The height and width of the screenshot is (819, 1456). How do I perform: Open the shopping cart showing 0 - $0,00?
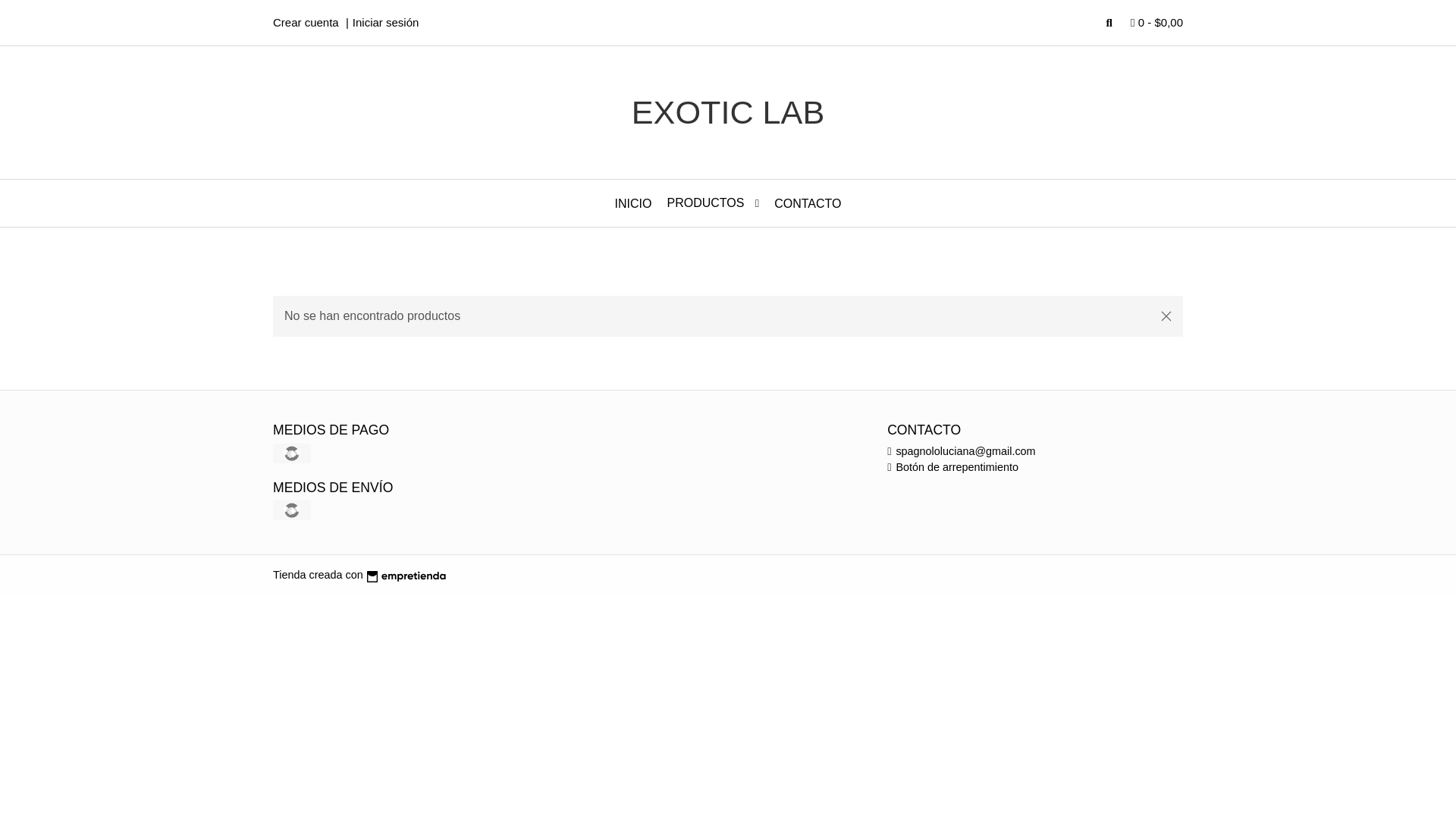tap(1156, 23)
